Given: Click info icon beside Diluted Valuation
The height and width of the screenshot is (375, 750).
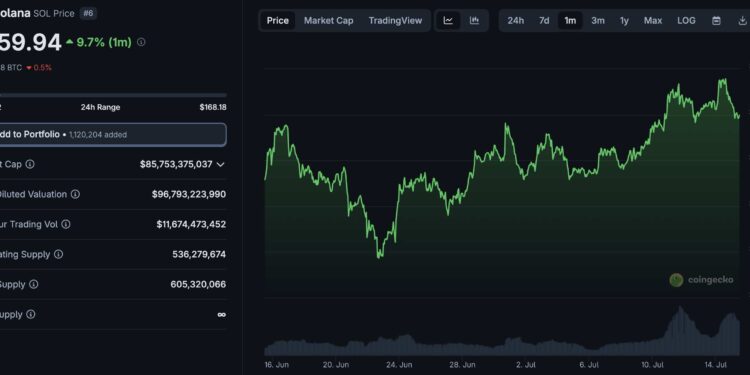Looking at the screenshot, I should tap(75, 194).
